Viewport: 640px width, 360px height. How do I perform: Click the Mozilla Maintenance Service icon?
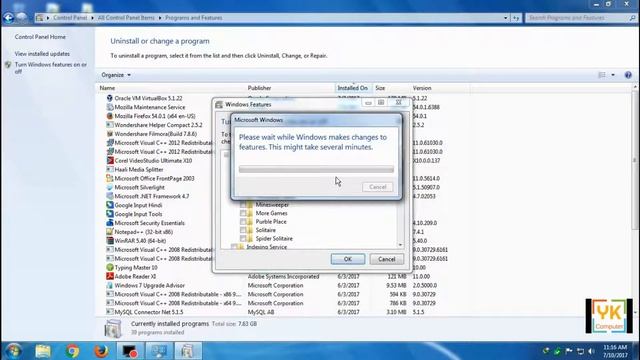click(x=109, y=107)
